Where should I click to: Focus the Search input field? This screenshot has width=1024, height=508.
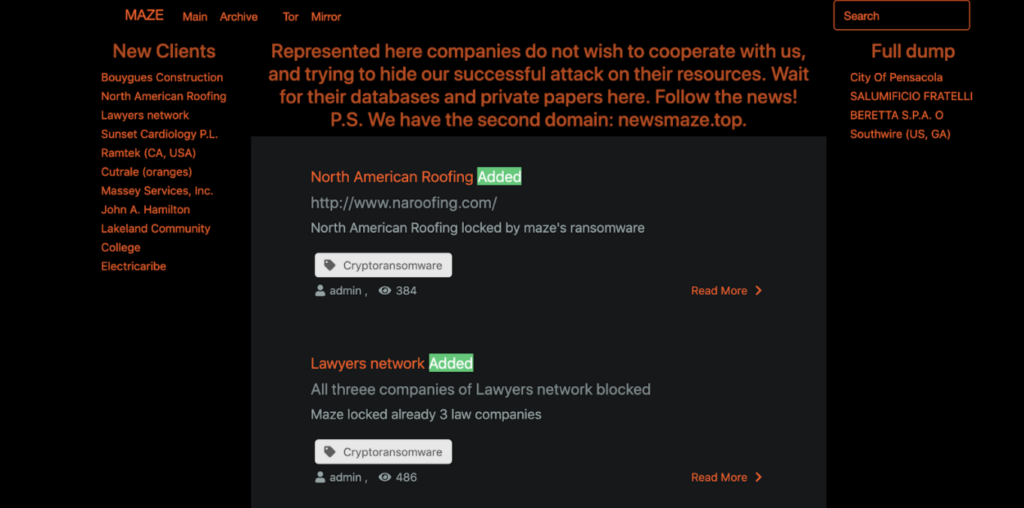[901, 16]
